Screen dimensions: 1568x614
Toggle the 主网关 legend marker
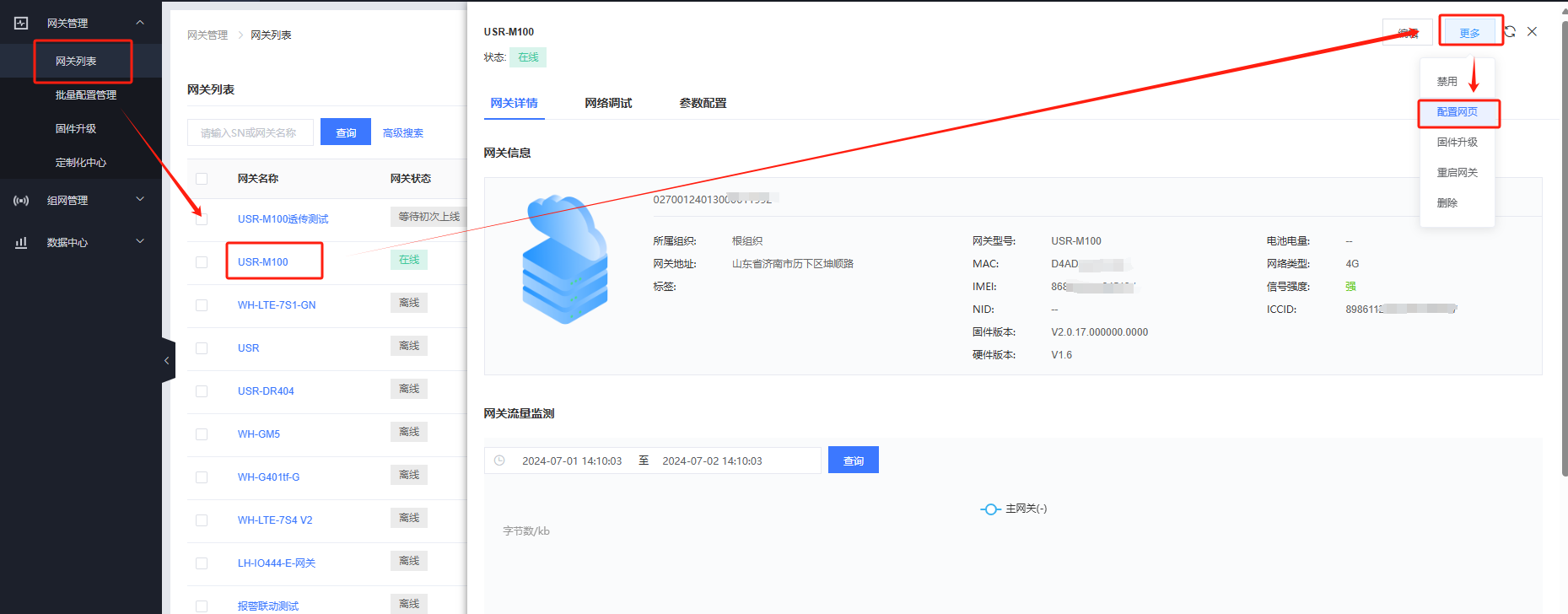[x=990, y=509]
